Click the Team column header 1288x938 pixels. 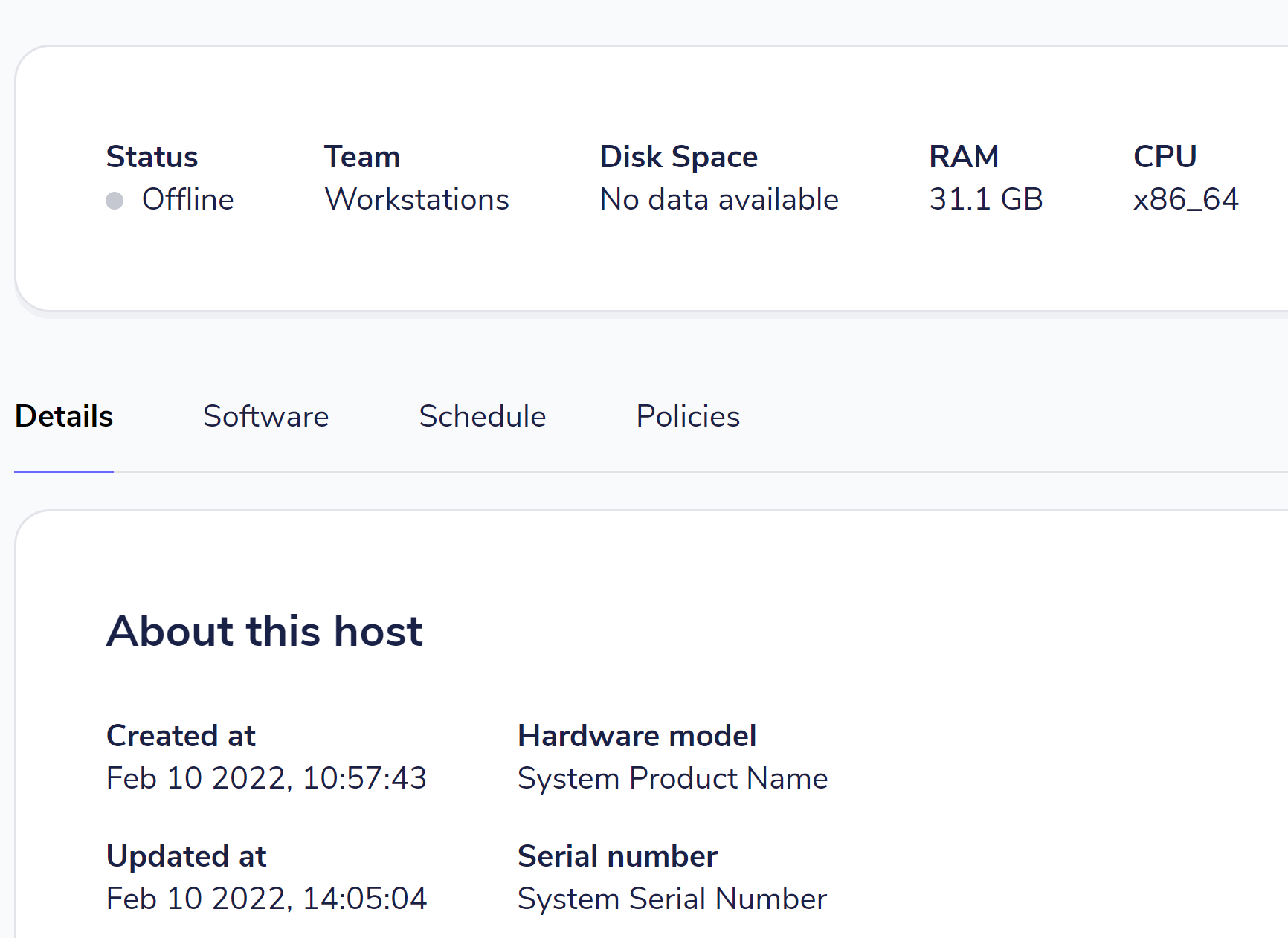click(362, 157)
